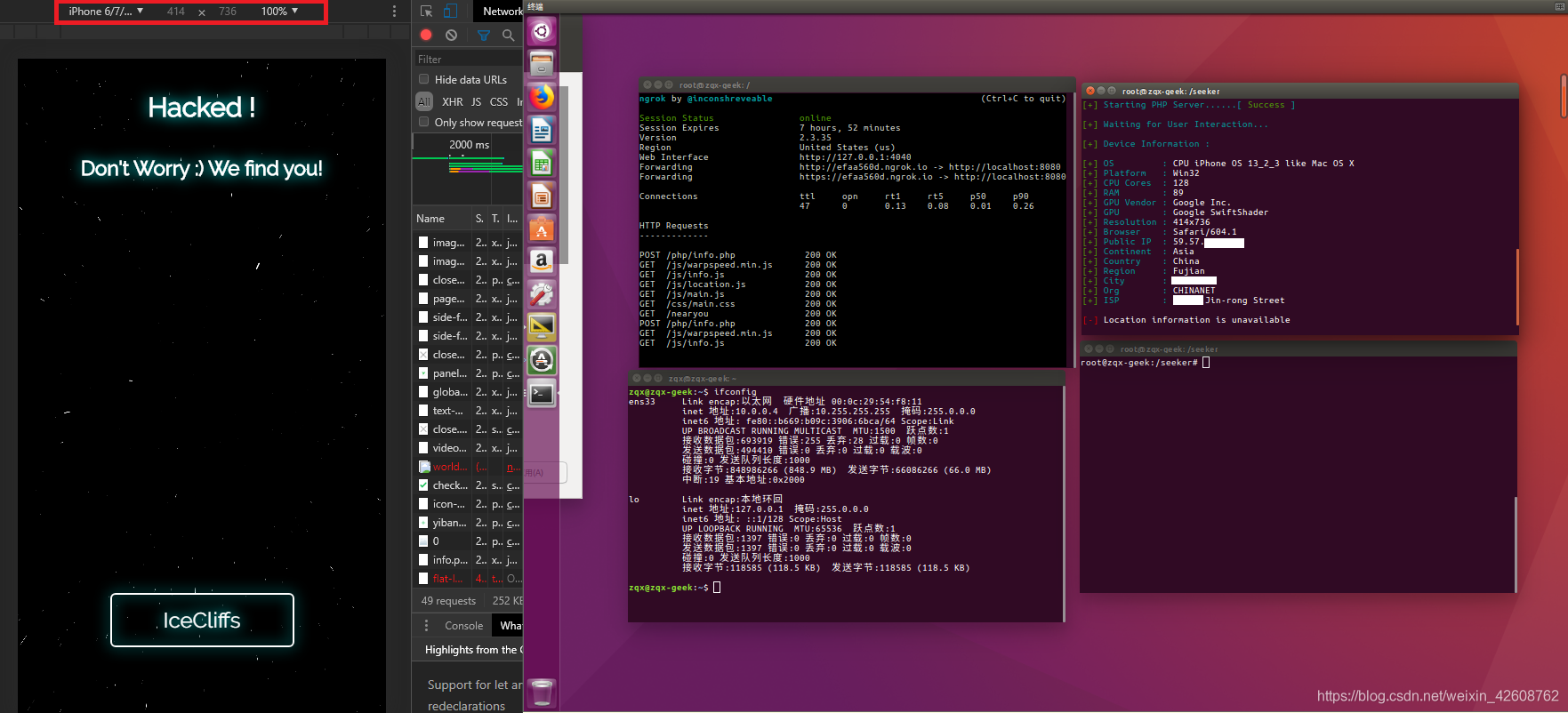1568x713 pixels.
Task: Click desktop right edge scrollbar
Action: (x=1564, y=96)
